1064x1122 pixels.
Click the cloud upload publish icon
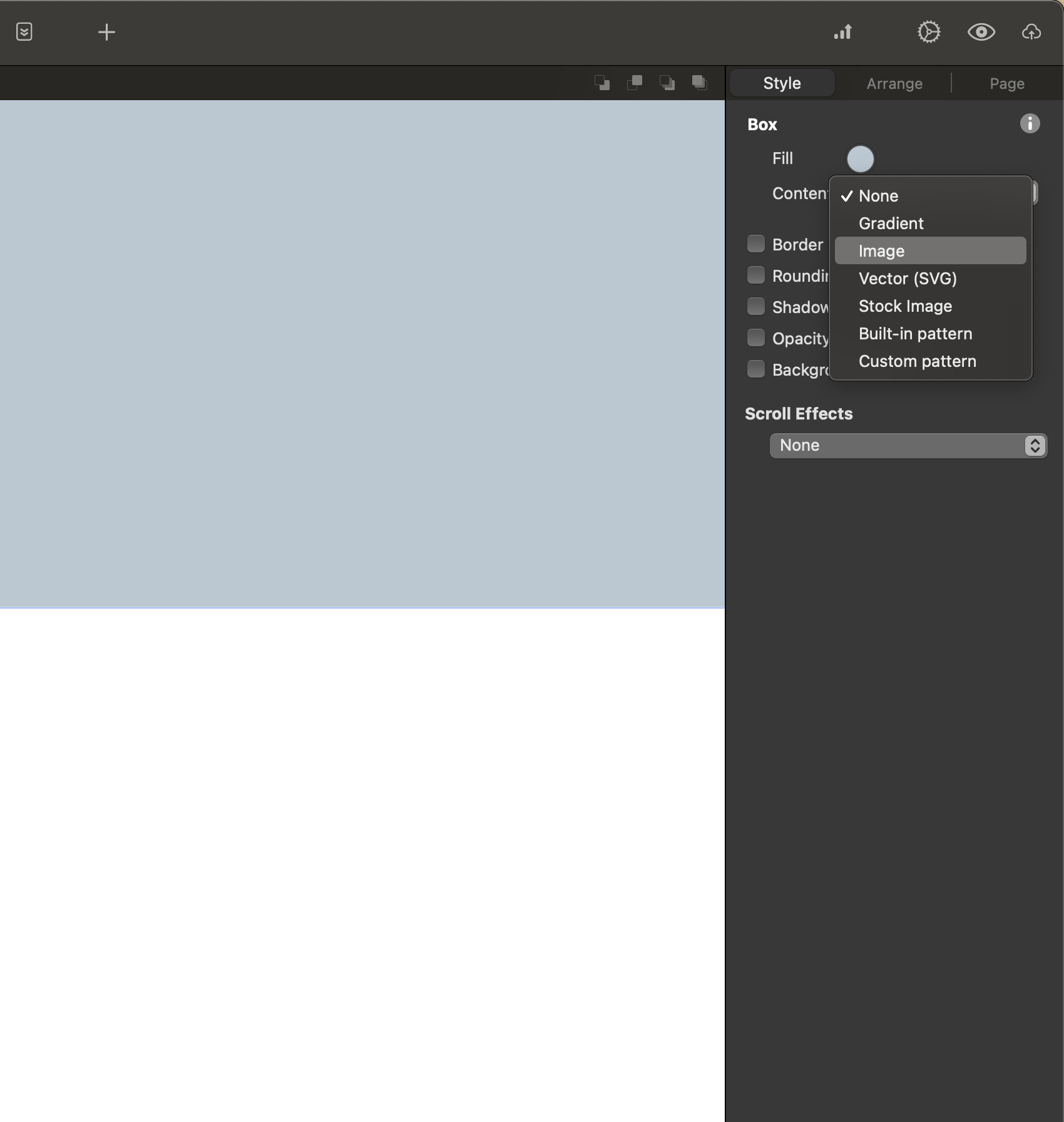point(1031,32)
